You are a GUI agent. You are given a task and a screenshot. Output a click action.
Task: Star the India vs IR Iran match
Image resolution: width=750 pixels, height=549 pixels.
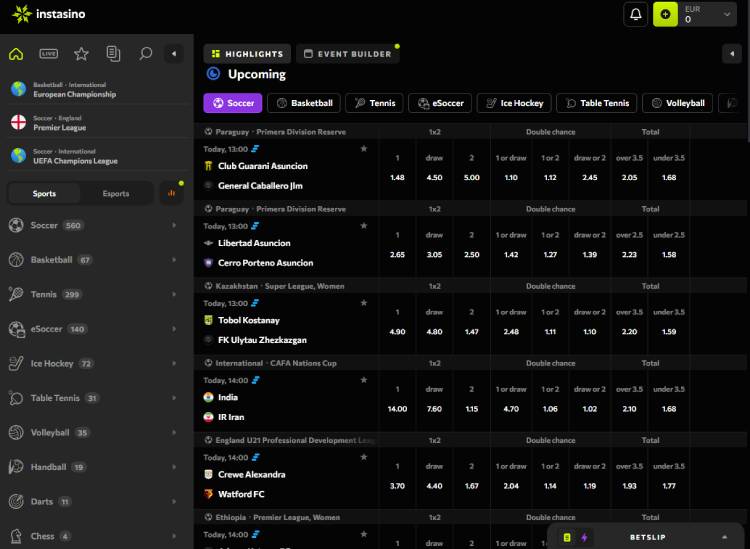364,381
